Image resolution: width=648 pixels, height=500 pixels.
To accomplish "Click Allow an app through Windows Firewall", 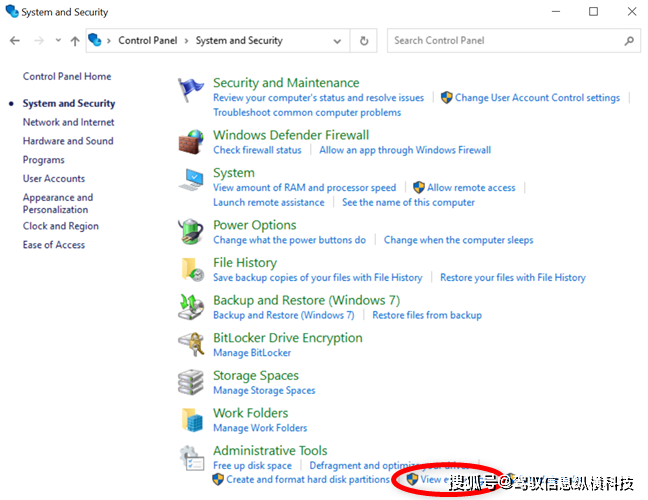I will point(405,150).
